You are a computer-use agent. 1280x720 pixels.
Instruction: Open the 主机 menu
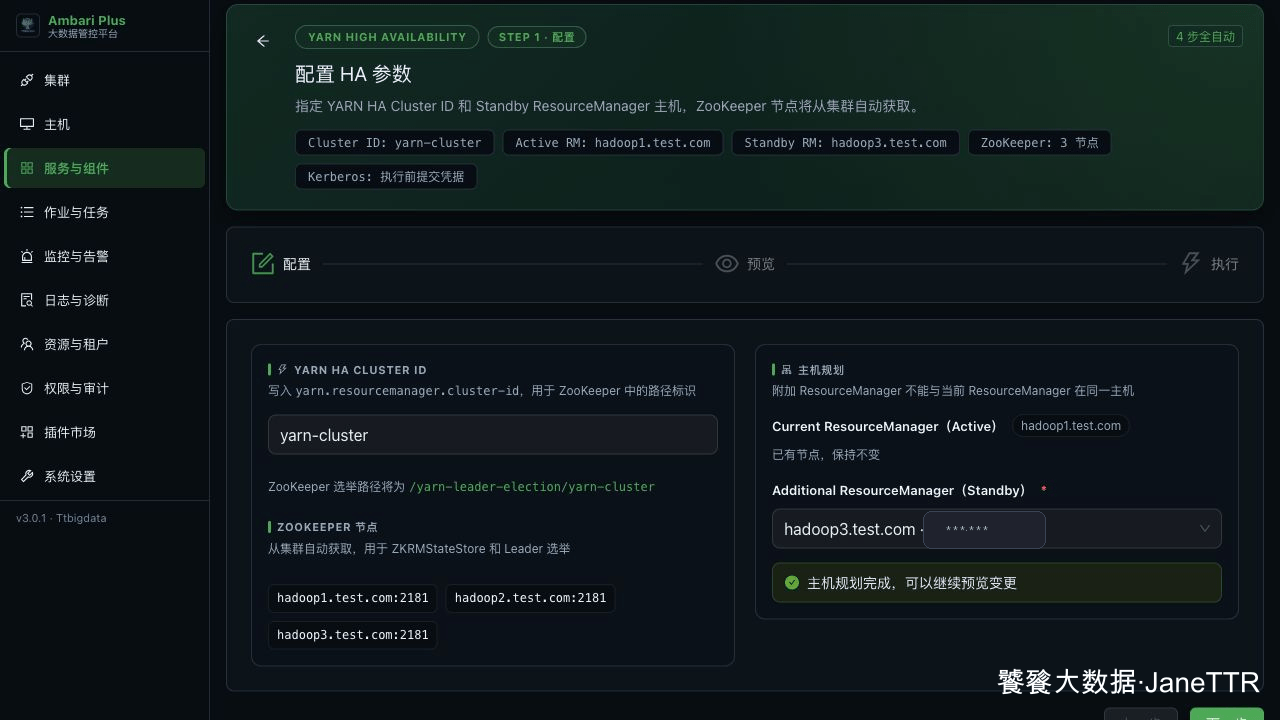point(105,124)
